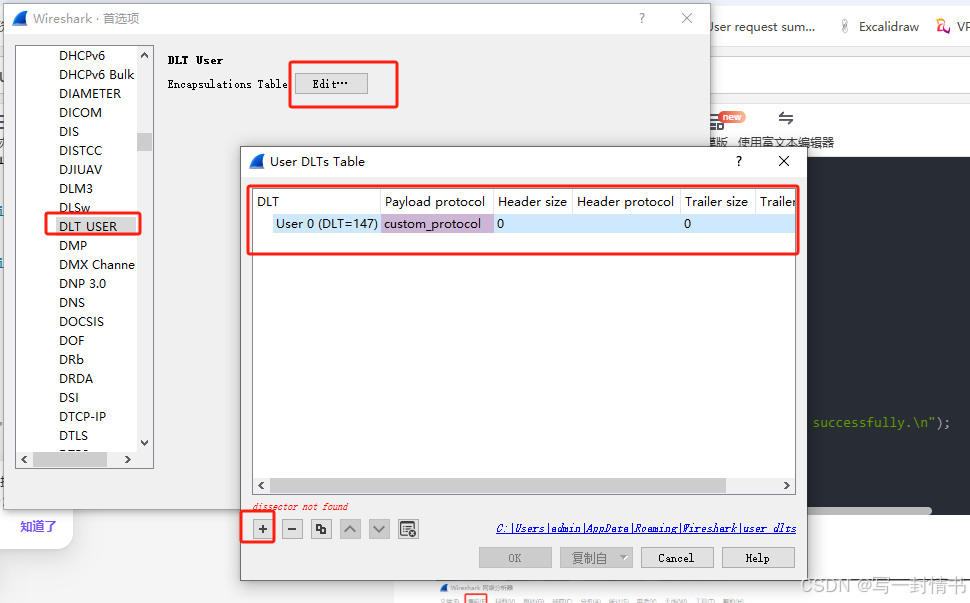Click the Header size column header
The height and width of the screenshot is (603, 970).
[533, 202]
